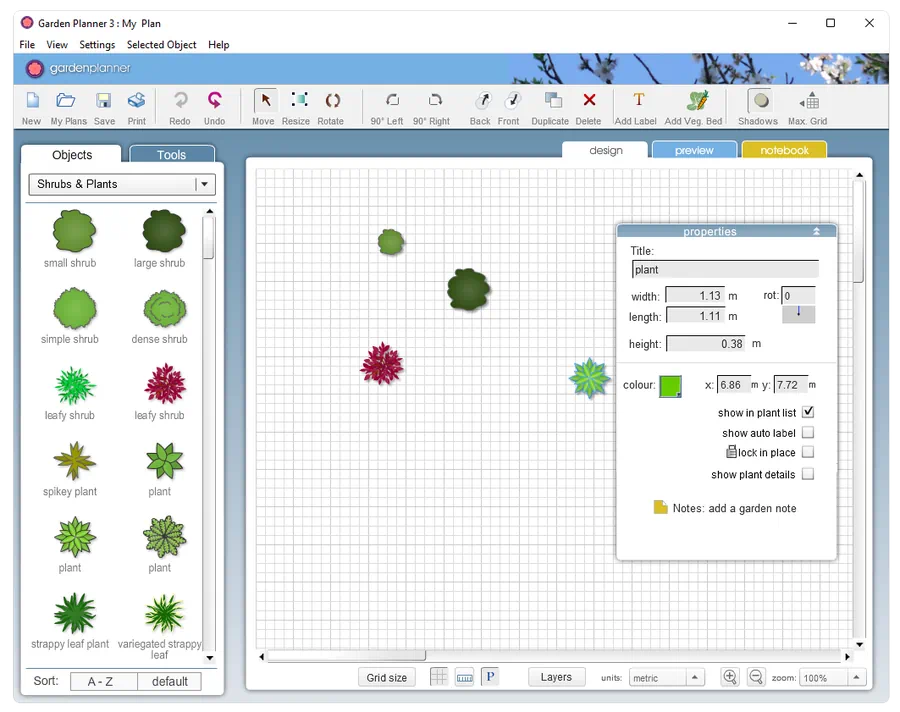The height and width of the screenshot is (712, 900).
Task: Click the Layers button
Action: 556,677
